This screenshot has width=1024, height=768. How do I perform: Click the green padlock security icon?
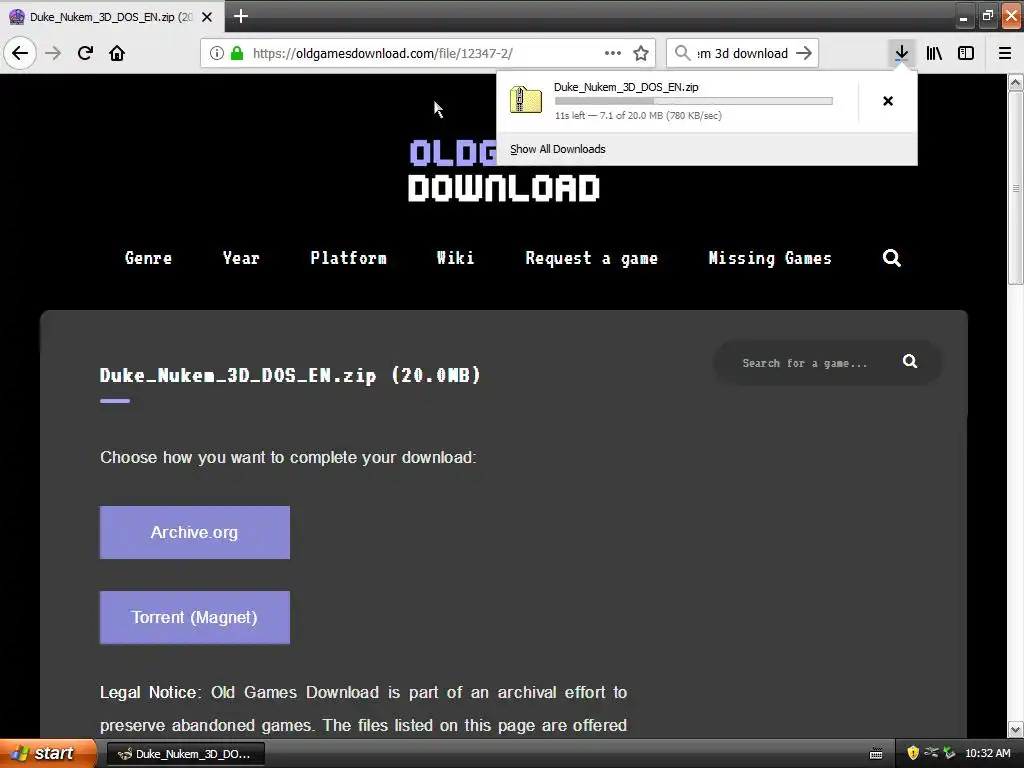tap(237, 53)
